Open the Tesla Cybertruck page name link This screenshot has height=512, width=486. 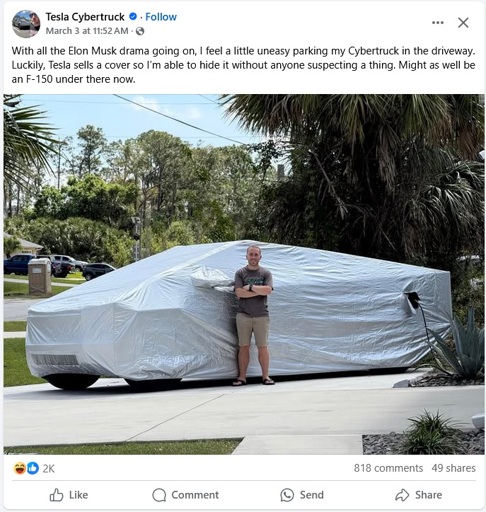[x=85, y=17]
